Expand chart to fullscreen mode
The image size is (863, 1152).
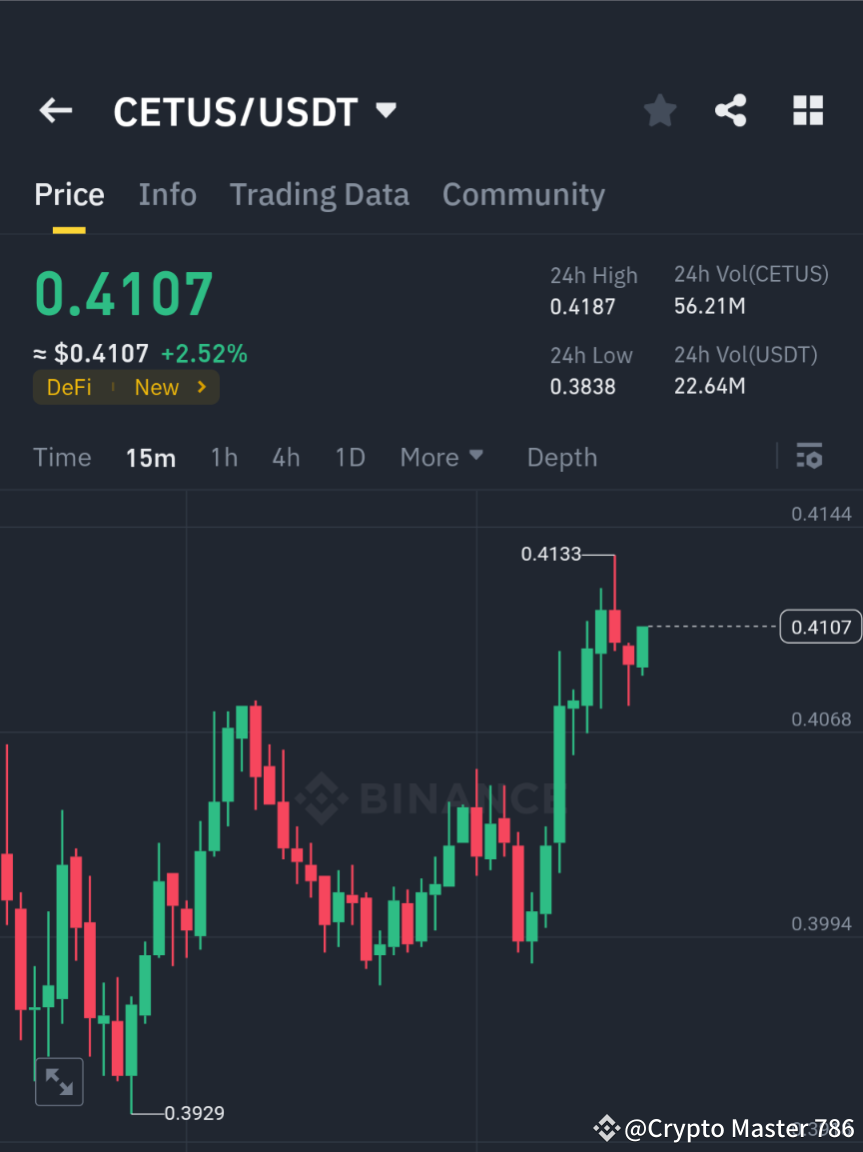(59, 1081)
